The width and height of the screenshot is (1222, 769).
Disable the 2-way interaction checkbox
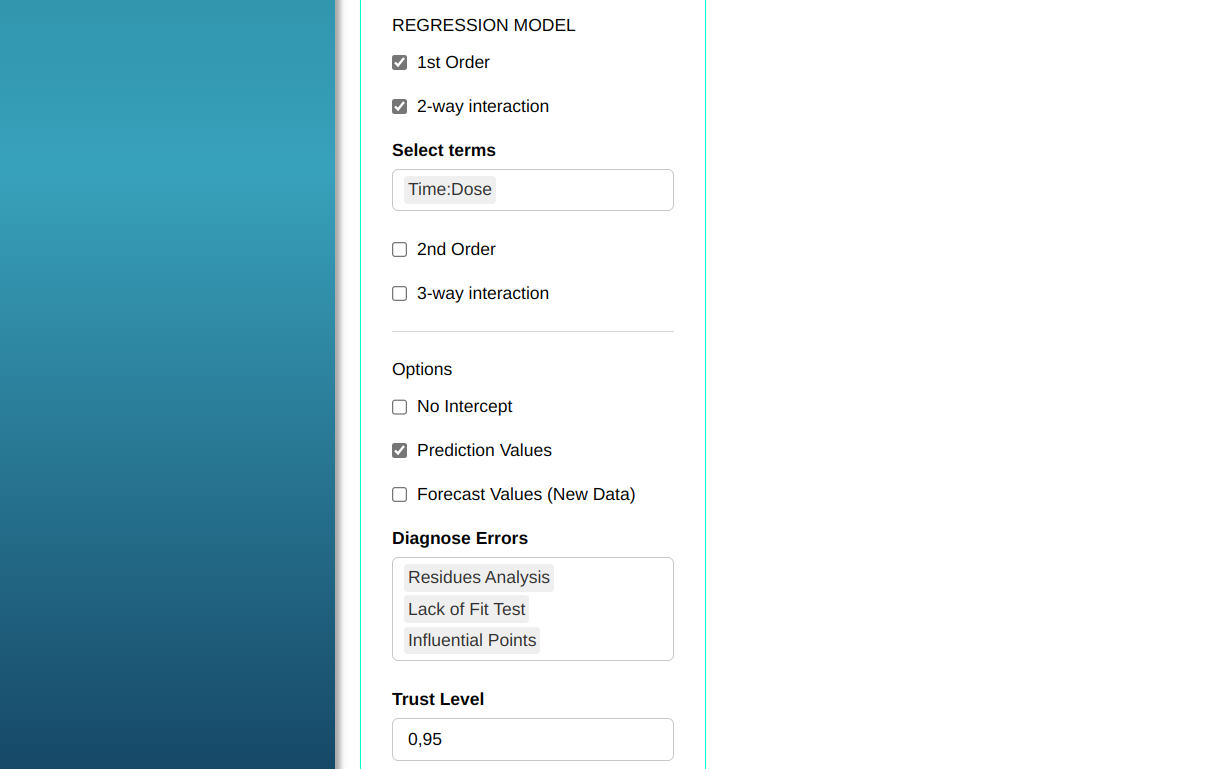[400, 107]
